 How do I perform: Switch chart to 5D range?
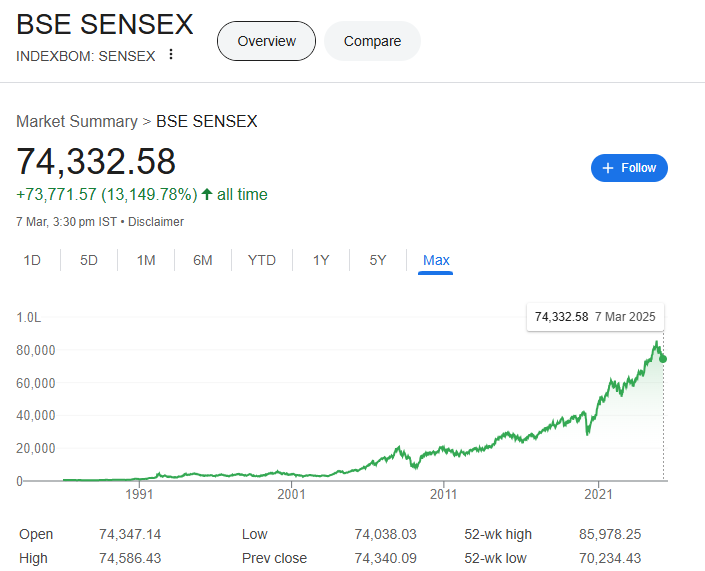click(89, 260)
